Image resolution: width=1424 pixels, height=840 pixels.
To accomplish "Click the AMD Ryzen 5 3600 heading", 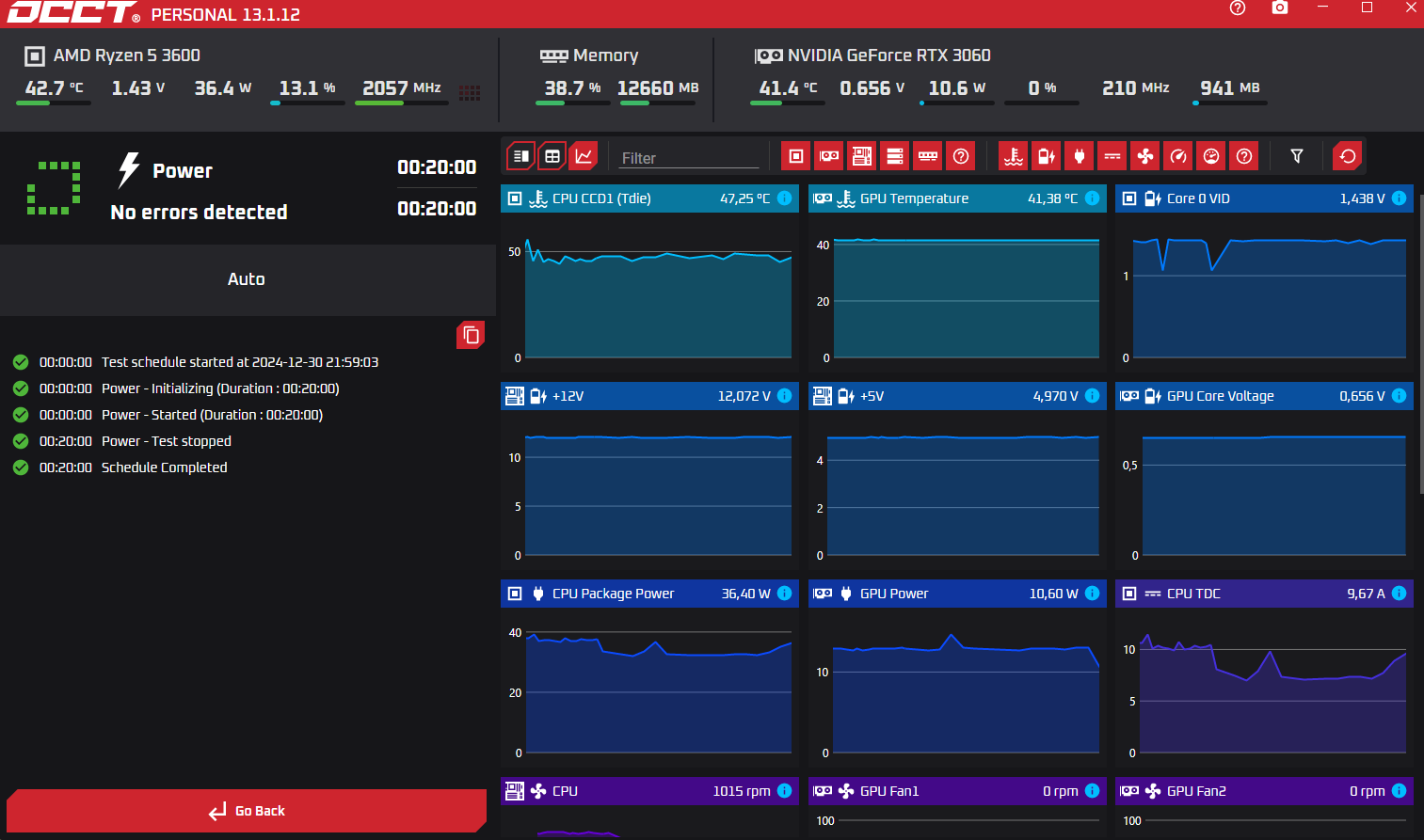I will click(127, 55).
